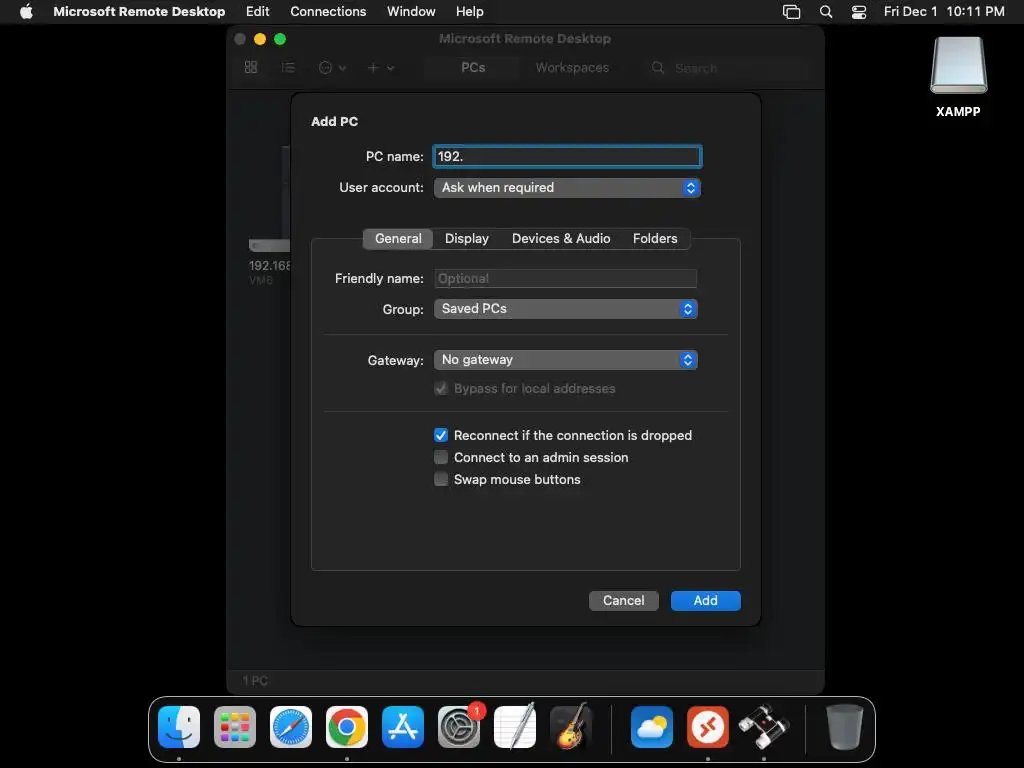Open TextEdit from the dock
Viewport: 1024px width, 768px height.
(x=515, y=727)
